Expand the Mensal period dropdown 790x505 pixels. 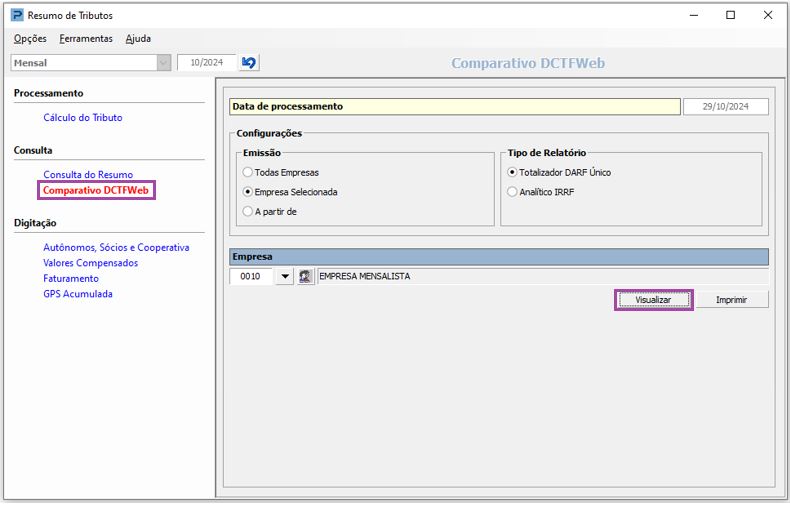pyautogui.click(x=163, y=63)
